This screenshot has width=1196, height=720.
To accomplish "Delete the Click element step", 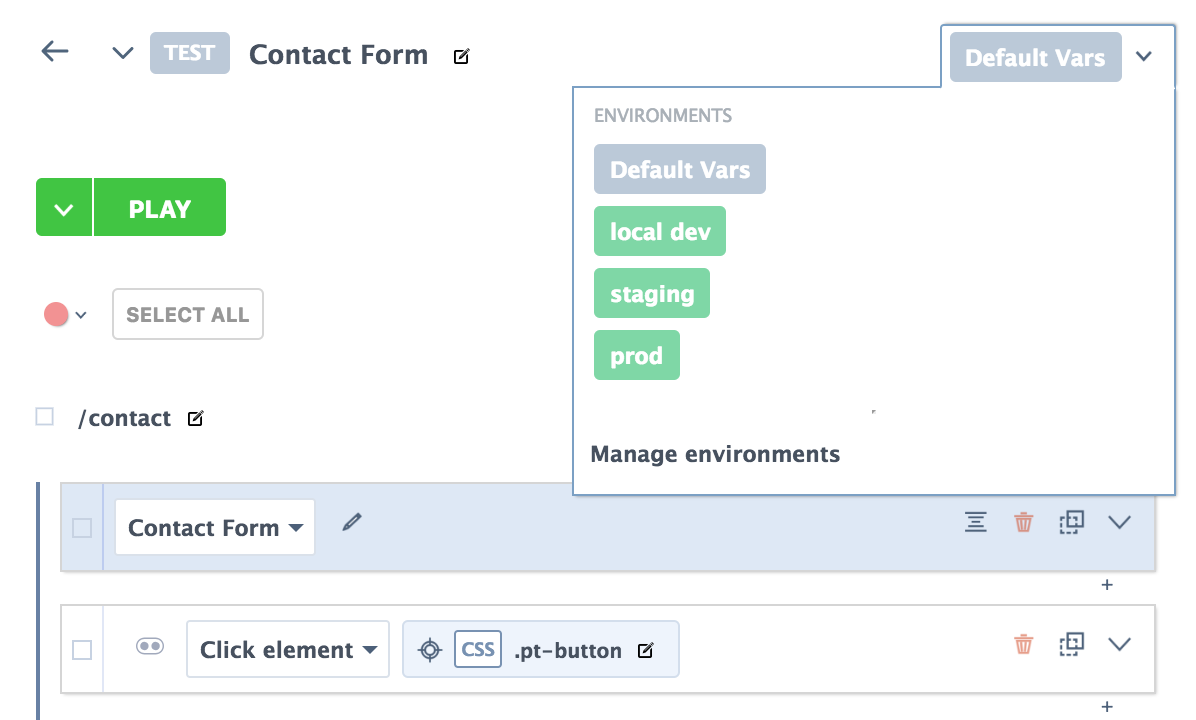I will coord(1024,644).
